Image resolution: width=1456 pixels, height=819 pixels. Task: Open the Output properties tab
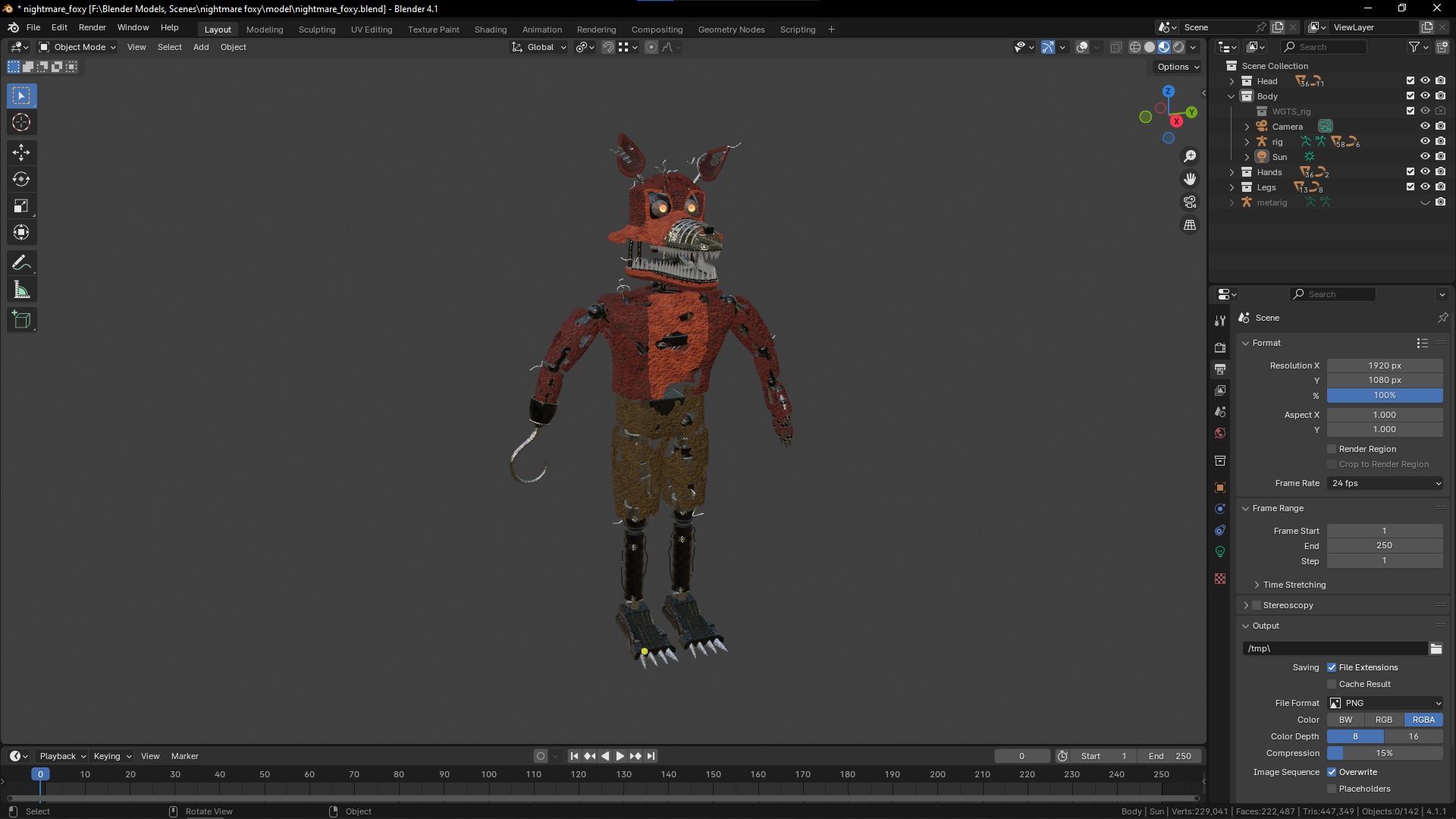pyautogui.click(x=1220, y=369)
